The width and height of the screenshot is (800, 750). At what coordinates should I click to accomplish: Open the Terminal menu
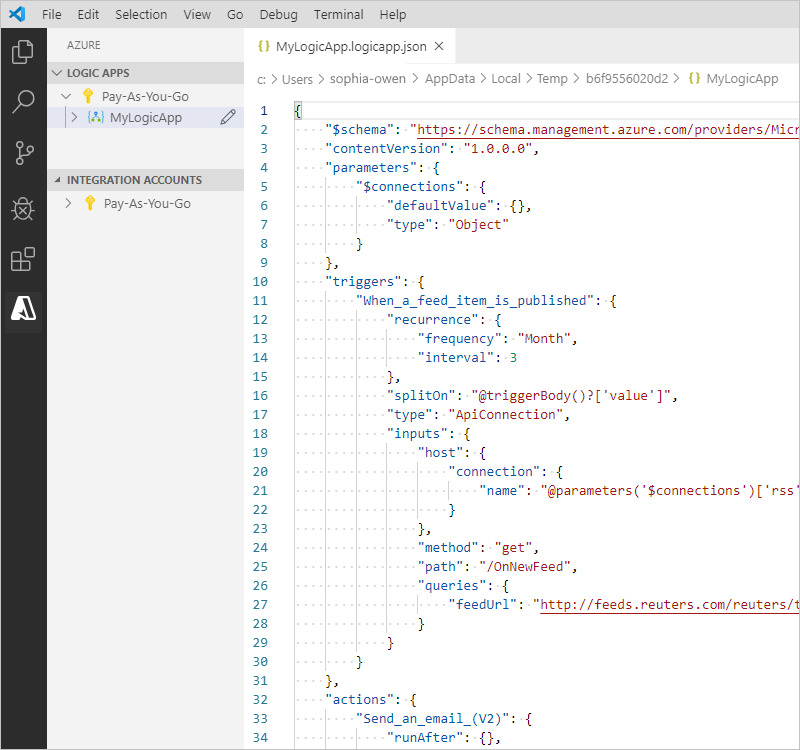click(338, 14)
